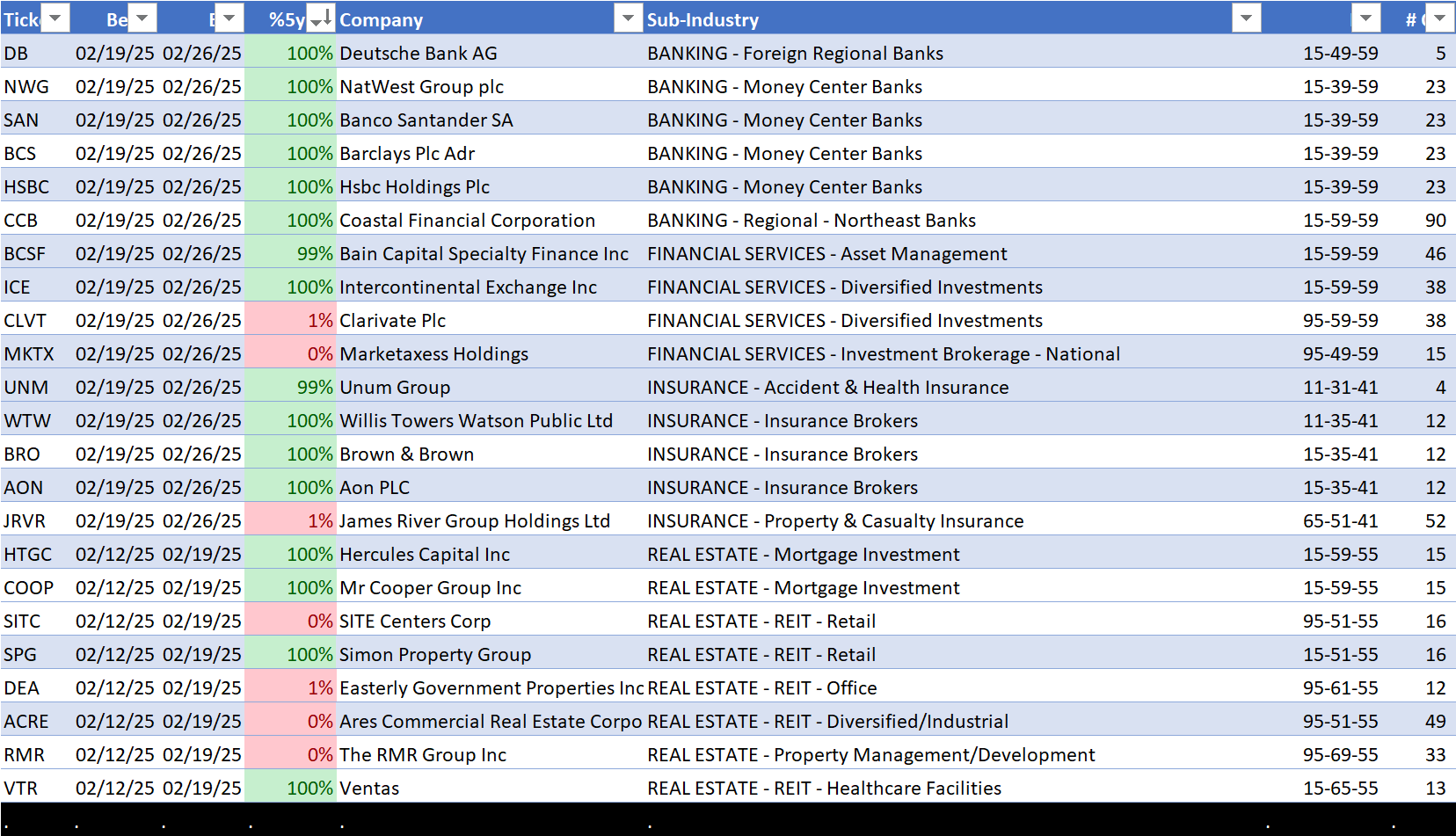Click the SITE Centers Corp company cell
Image resolution: width=1456 pixels, height=836 pixels.
tap(491, 621)
